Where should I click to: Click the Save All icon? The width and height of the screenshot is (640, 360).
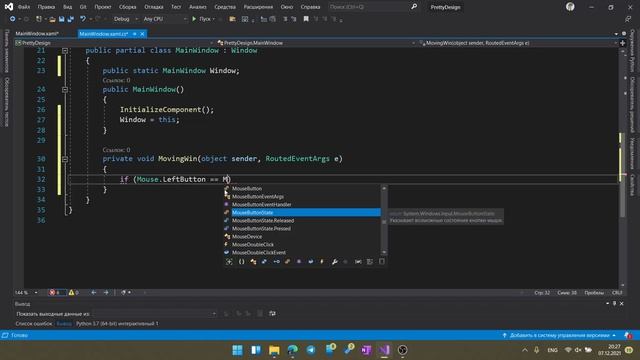coord(70,19)
